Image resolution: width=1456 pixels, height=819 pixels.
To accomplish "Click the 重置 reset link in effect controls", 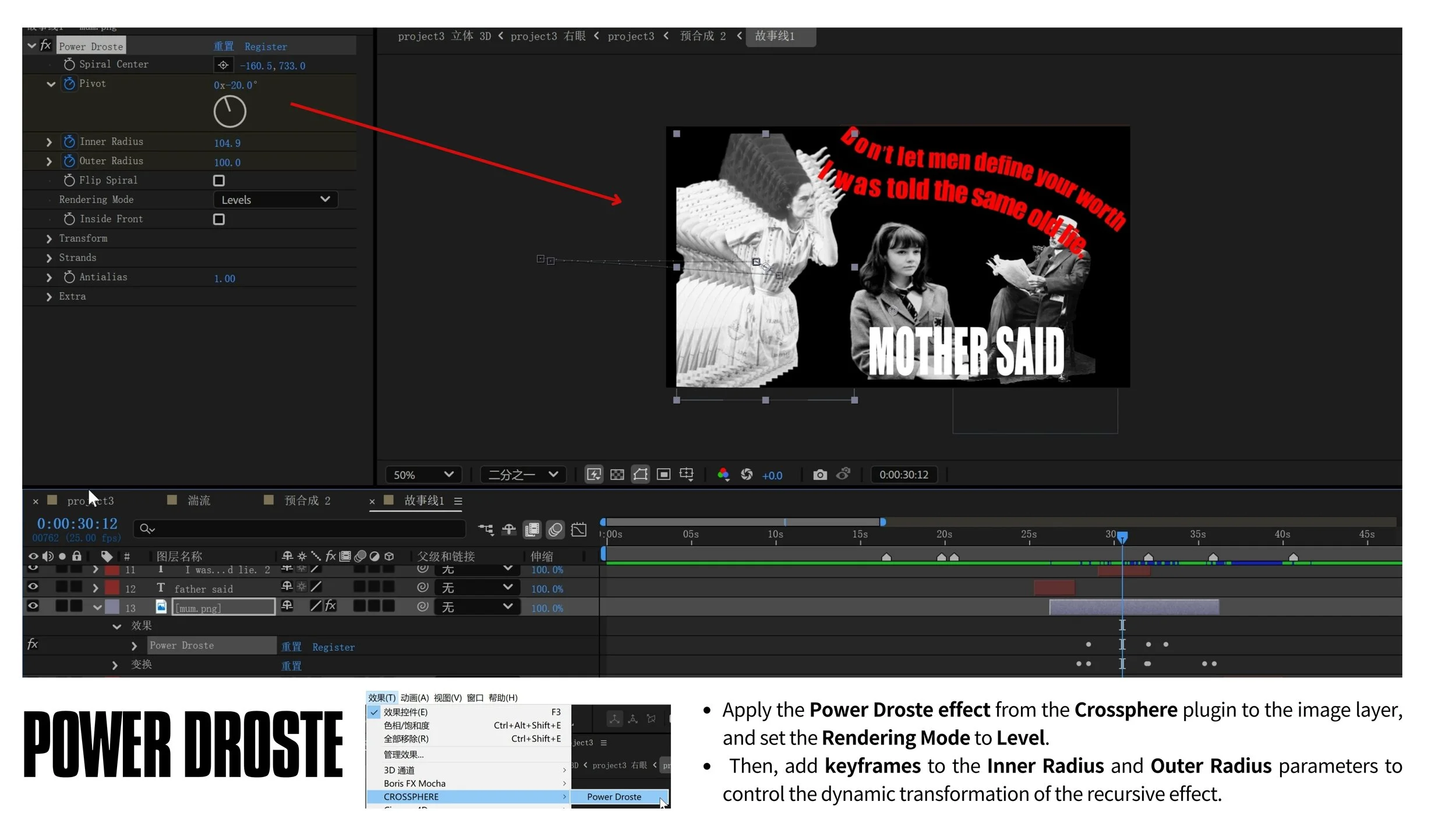I will pyautogui.click(x=223, y=47).
